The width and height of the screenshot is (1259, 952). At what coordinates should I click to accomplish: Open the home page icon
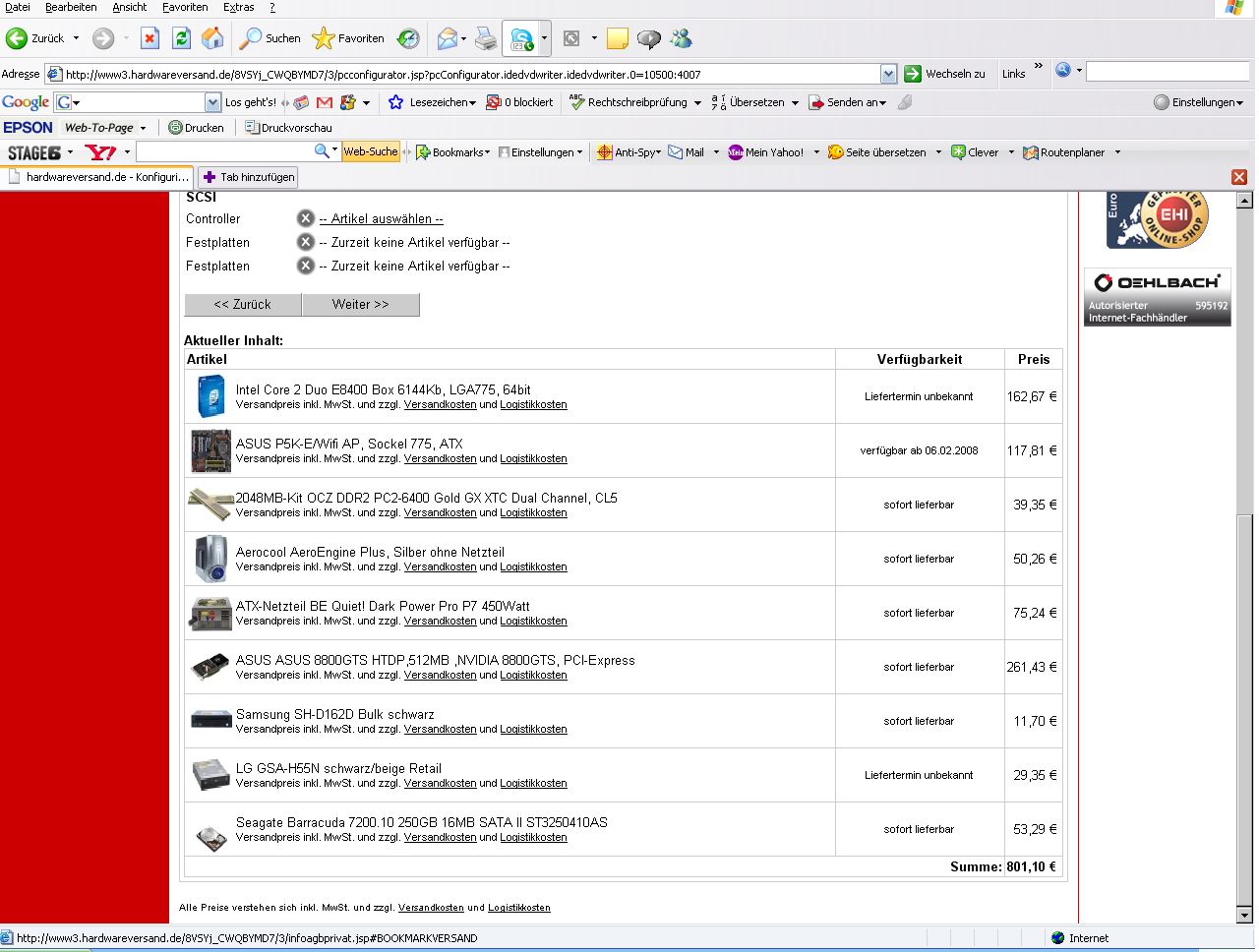tap(212, 38)
